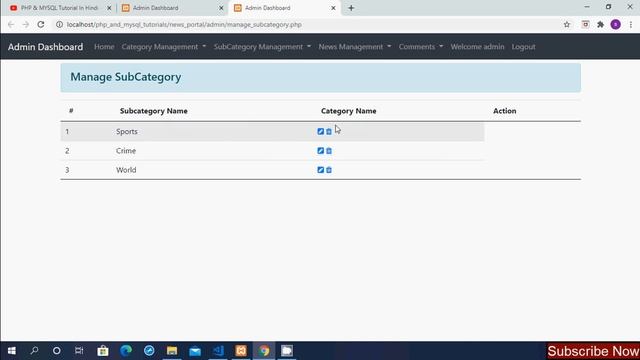The image size is (640, 360).
Task: Delete the World subcategory row
Action: (329, 170)
